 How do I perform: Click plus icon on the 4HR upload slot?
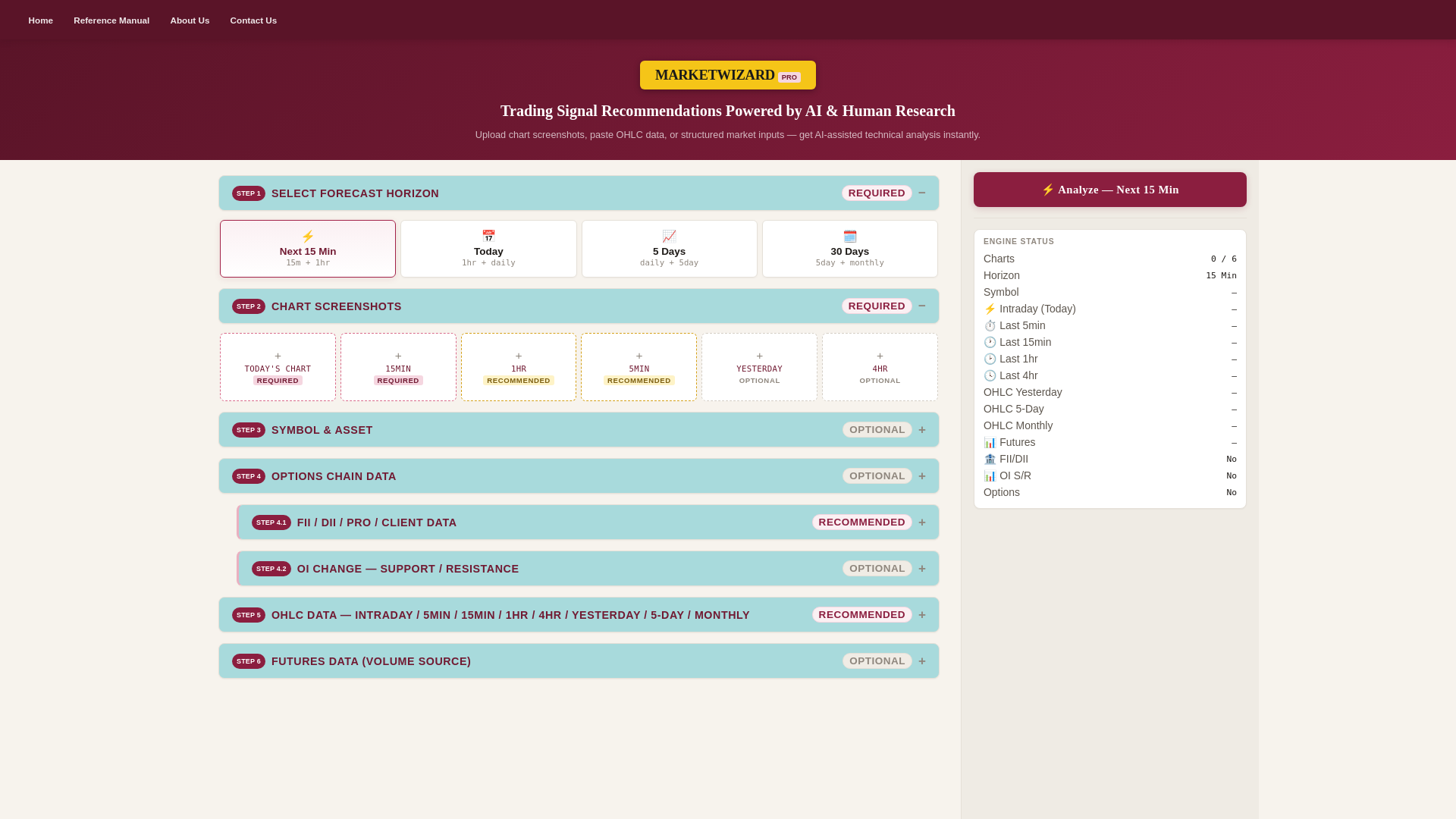(880, 356)
